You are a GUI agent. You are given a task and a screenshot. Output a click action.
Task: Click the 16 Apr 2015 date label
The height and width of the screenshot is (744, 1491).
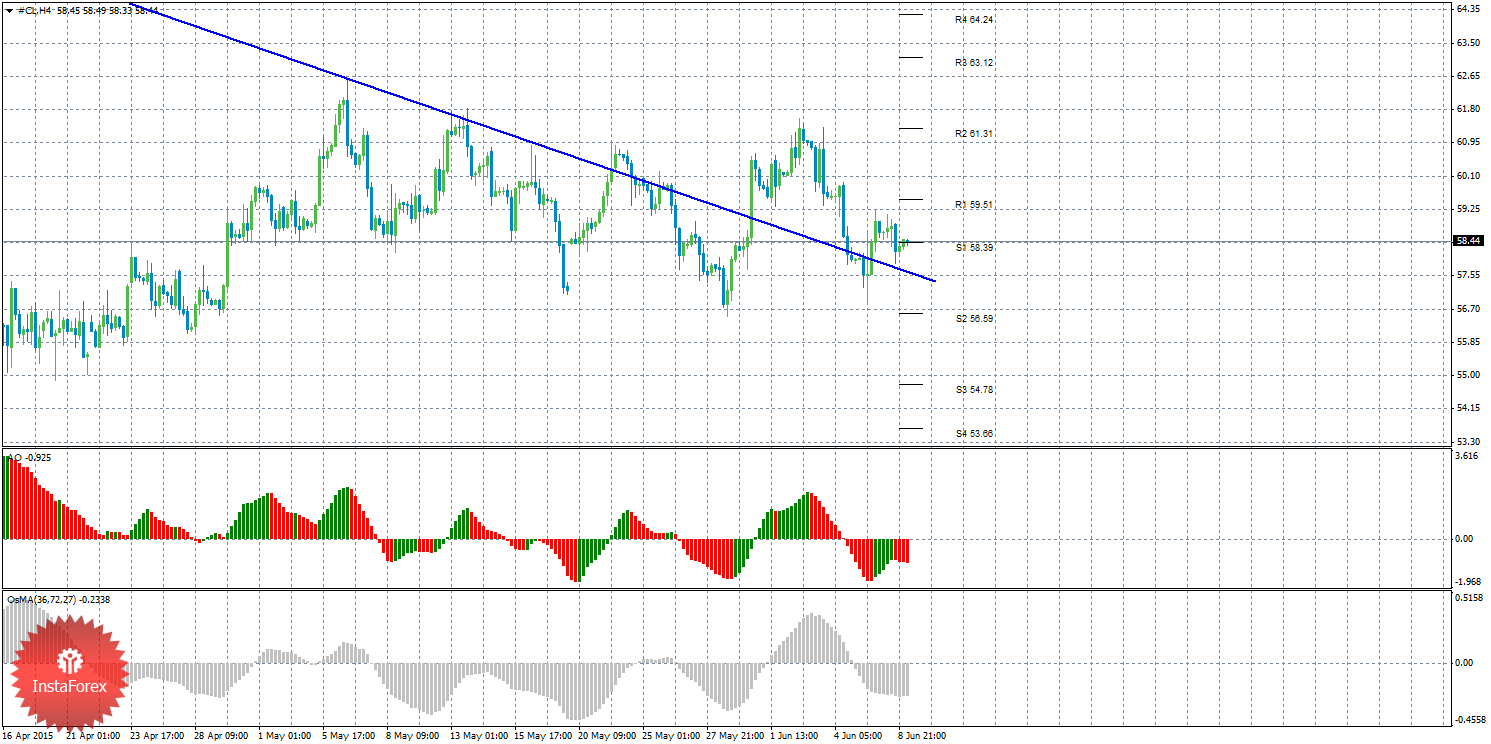click(30, 735)
